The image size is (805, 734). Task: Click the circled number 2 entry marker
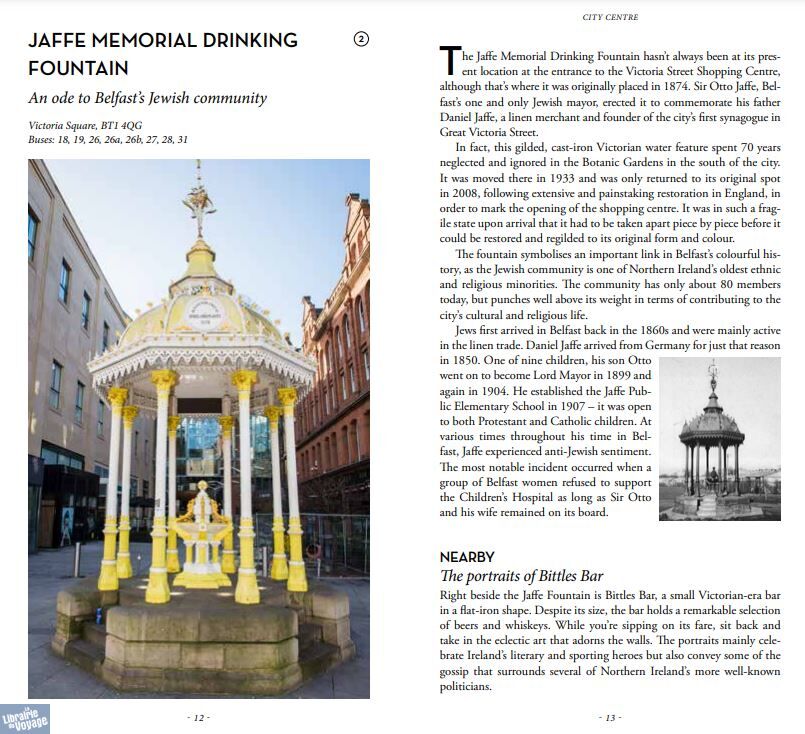click(x=361, y=39)
